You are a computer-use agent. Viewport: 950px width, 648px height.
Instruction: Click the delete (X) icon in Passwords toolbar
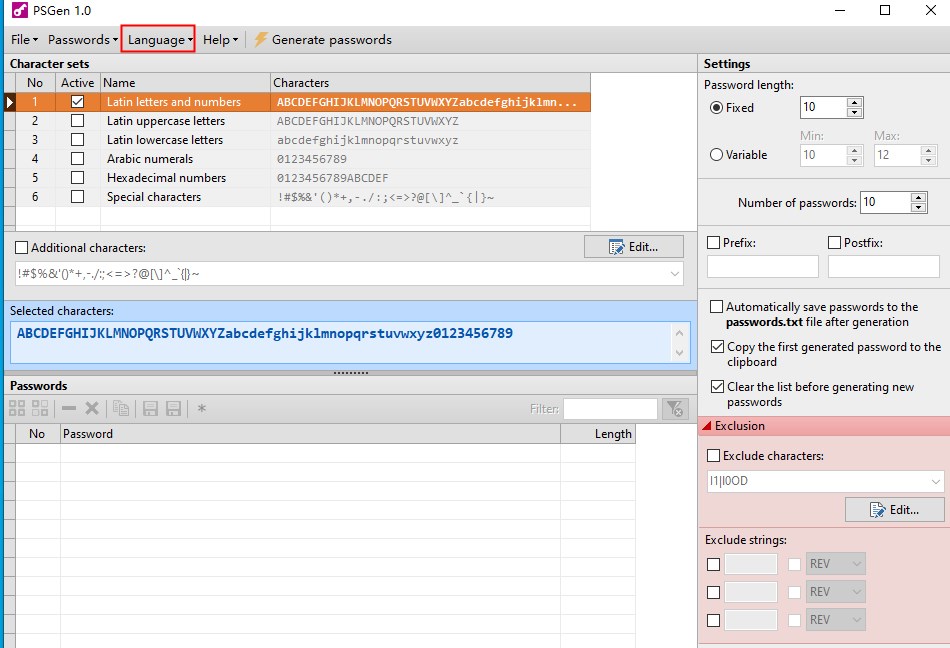point(92,408)
